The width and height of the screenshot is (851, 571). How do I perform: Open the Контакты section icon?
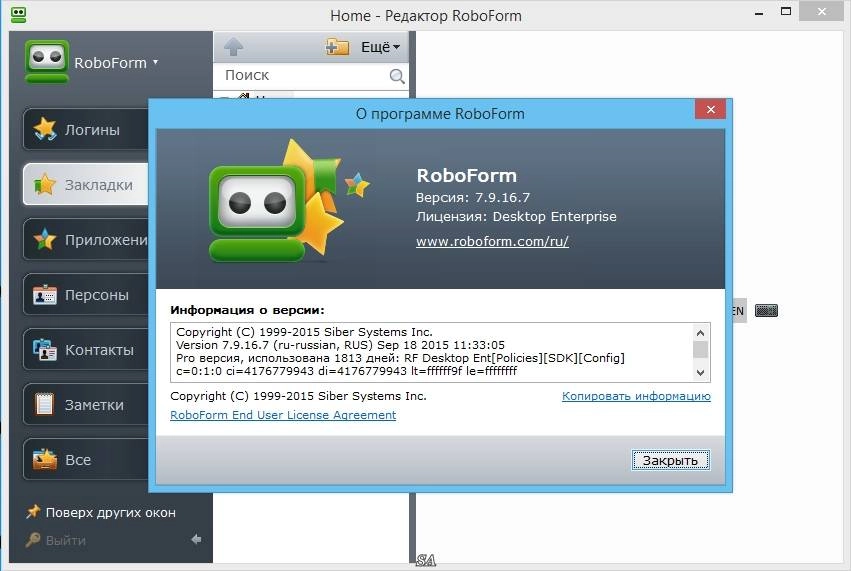[x=45, y=350]
